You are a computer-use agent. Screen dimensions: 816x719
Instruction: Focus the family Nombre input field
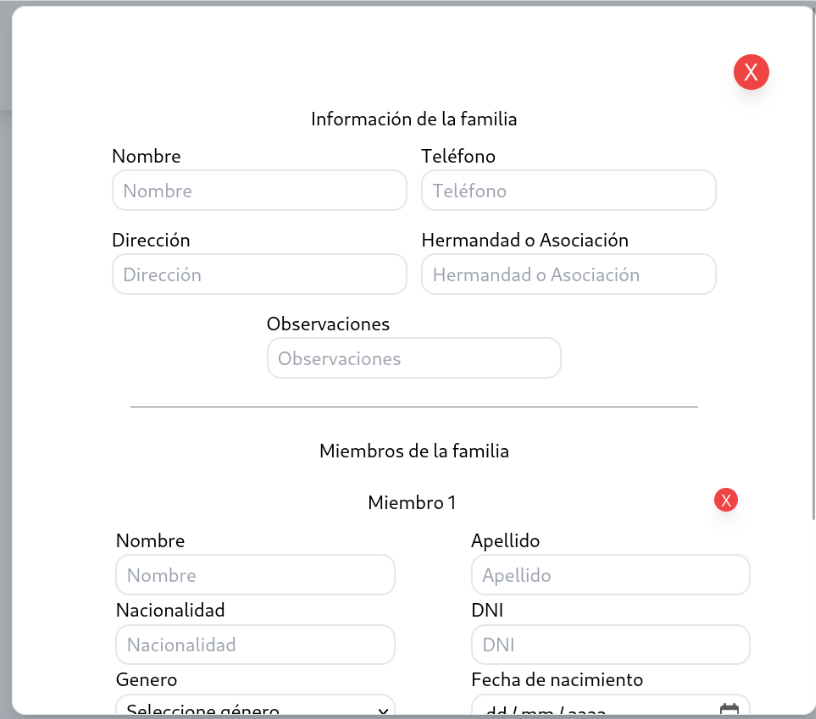coord(260,190)
